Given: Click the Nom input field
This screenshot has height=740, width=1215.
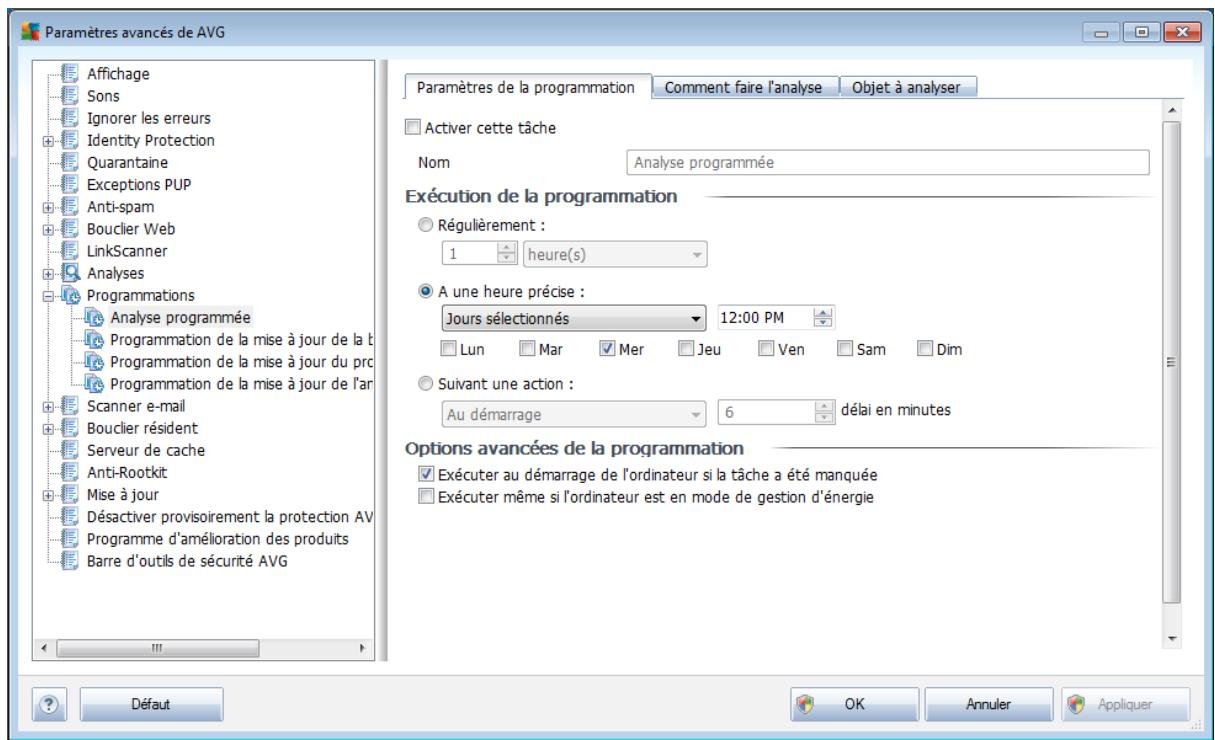Looking at the screenshot, I should [886, 161].
